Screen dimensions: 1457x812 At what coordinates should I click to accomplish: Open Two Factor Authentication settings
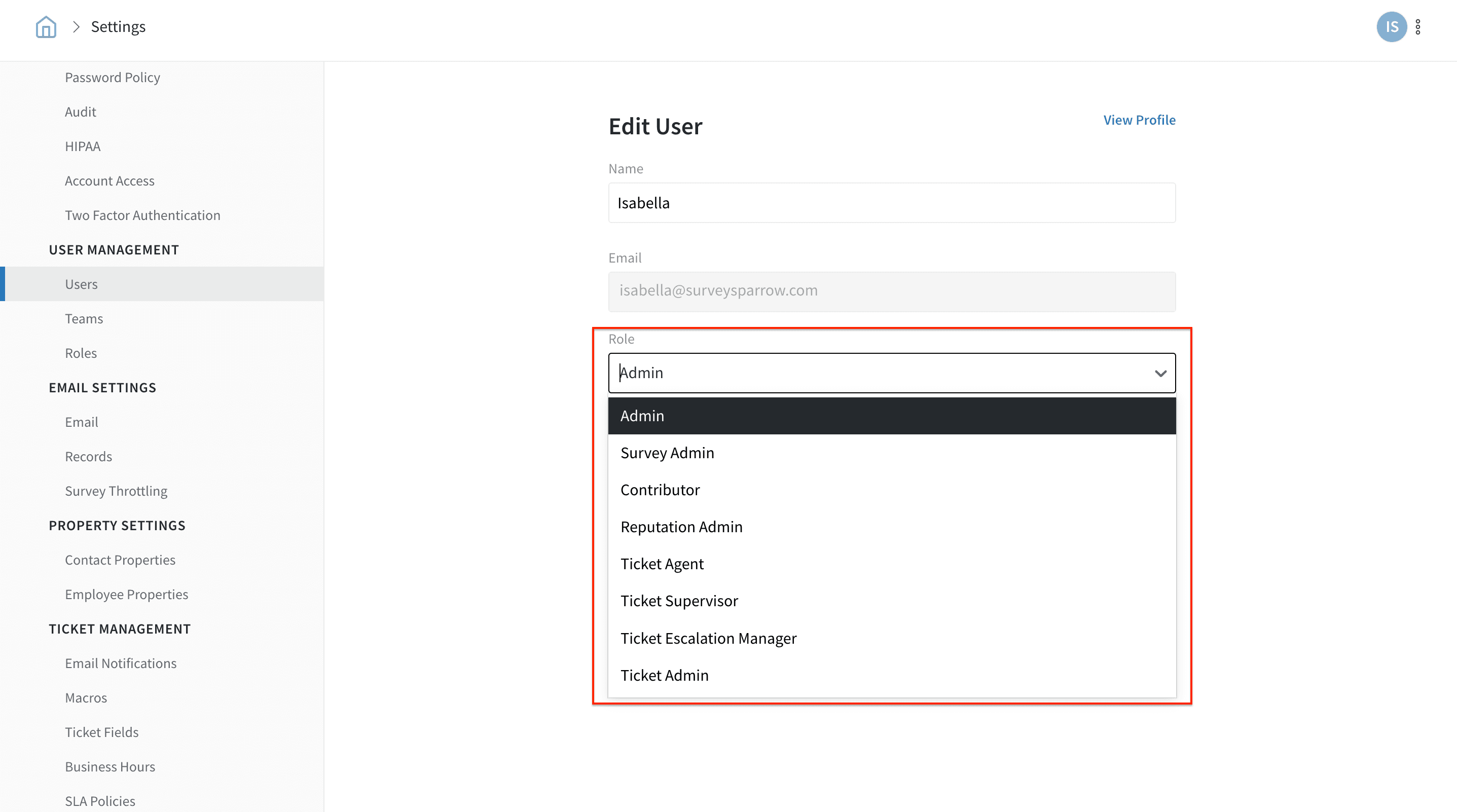[x=142, y=215]
